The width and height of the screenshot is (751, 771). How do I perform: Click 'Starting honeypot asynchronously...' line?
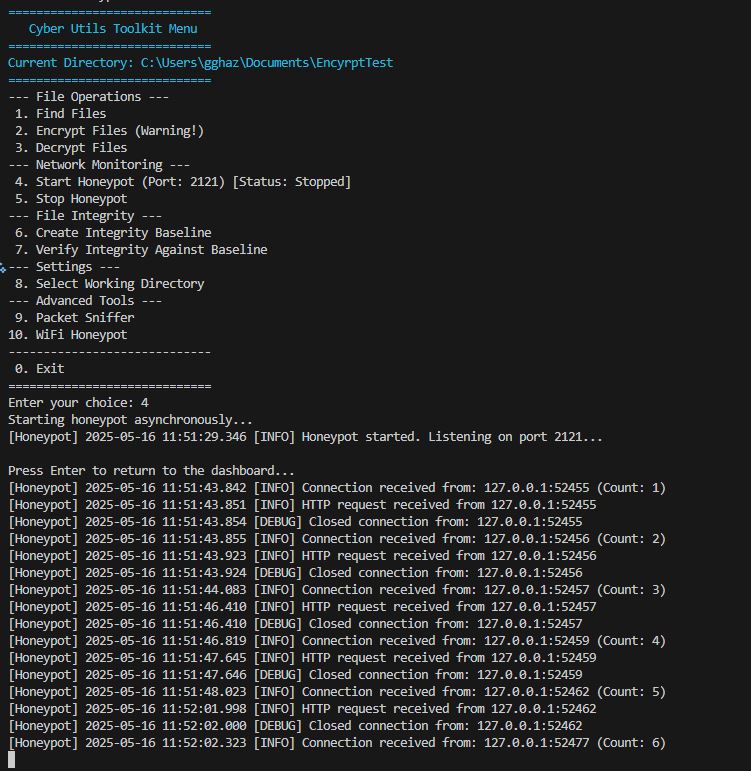click(x=130, y=420)
